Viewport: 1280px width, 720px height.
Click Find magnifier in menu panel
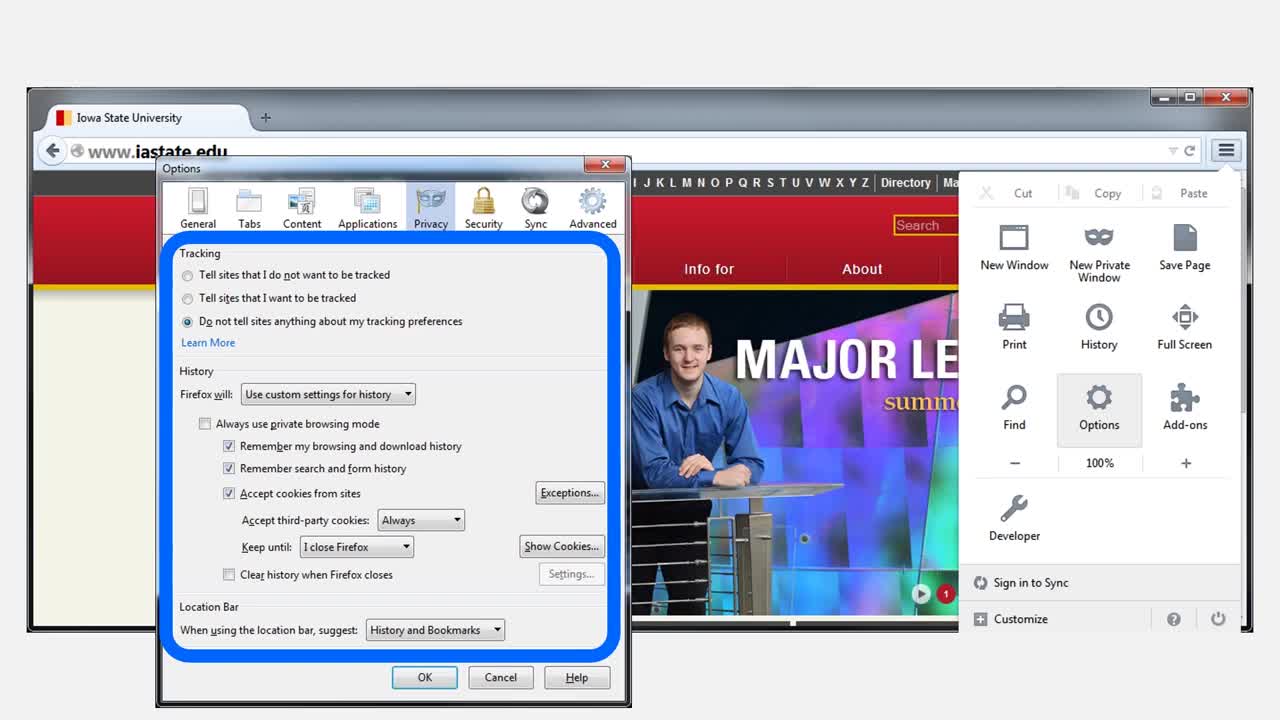pyautogui.click(x=1014, y=408)
